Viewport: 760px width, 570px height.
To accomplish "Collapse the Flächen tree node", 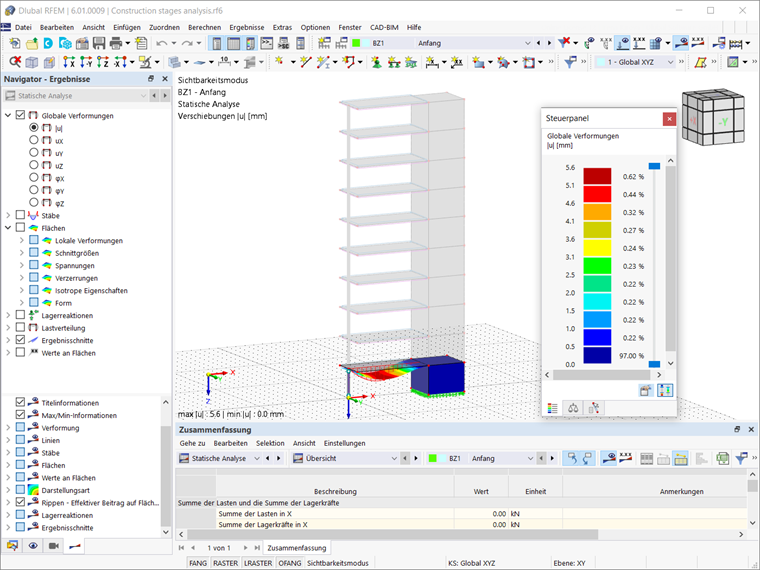I will coord(8,228).
